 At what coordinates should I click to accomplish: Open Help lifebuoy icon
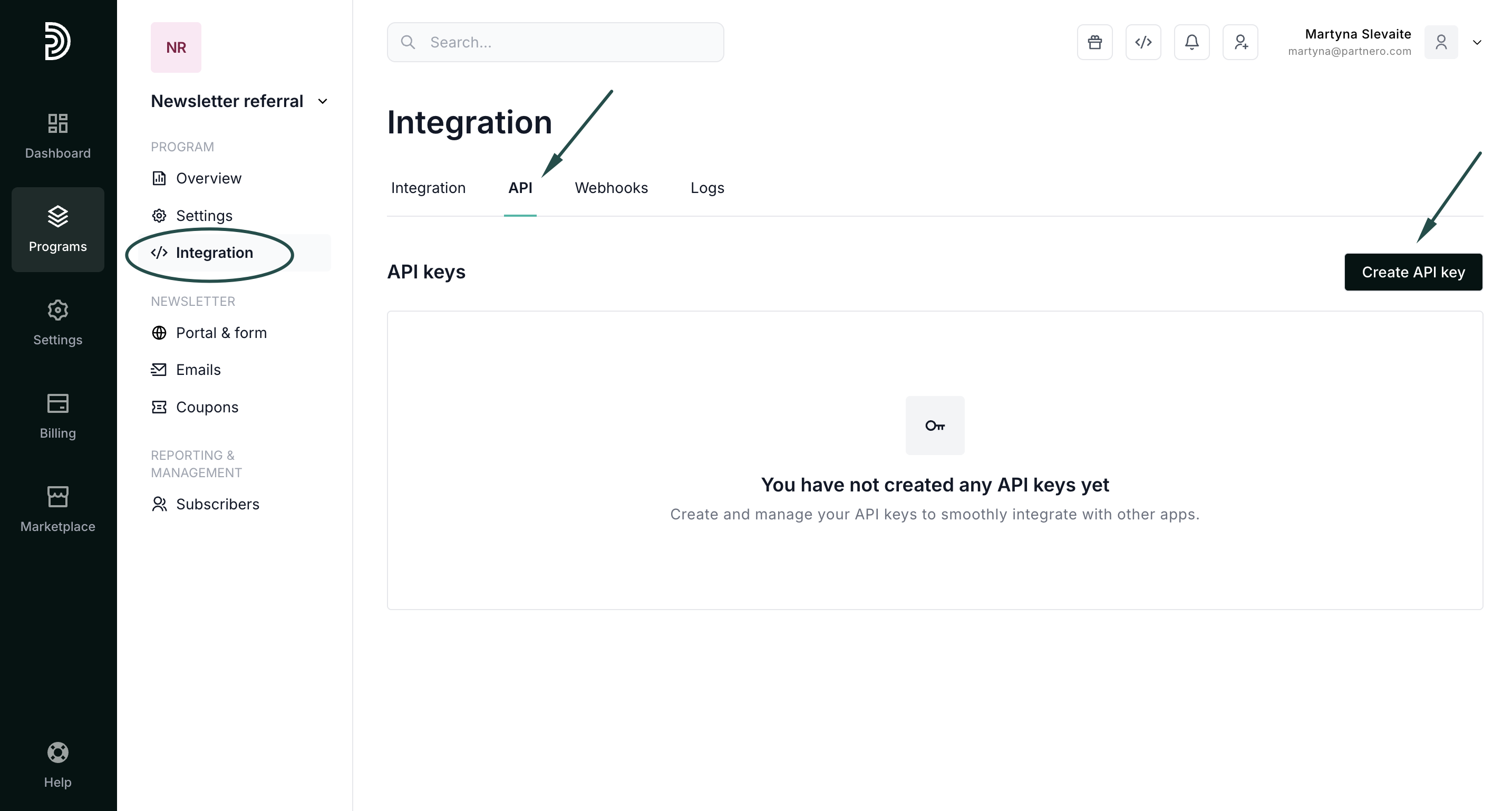[57, 765]
